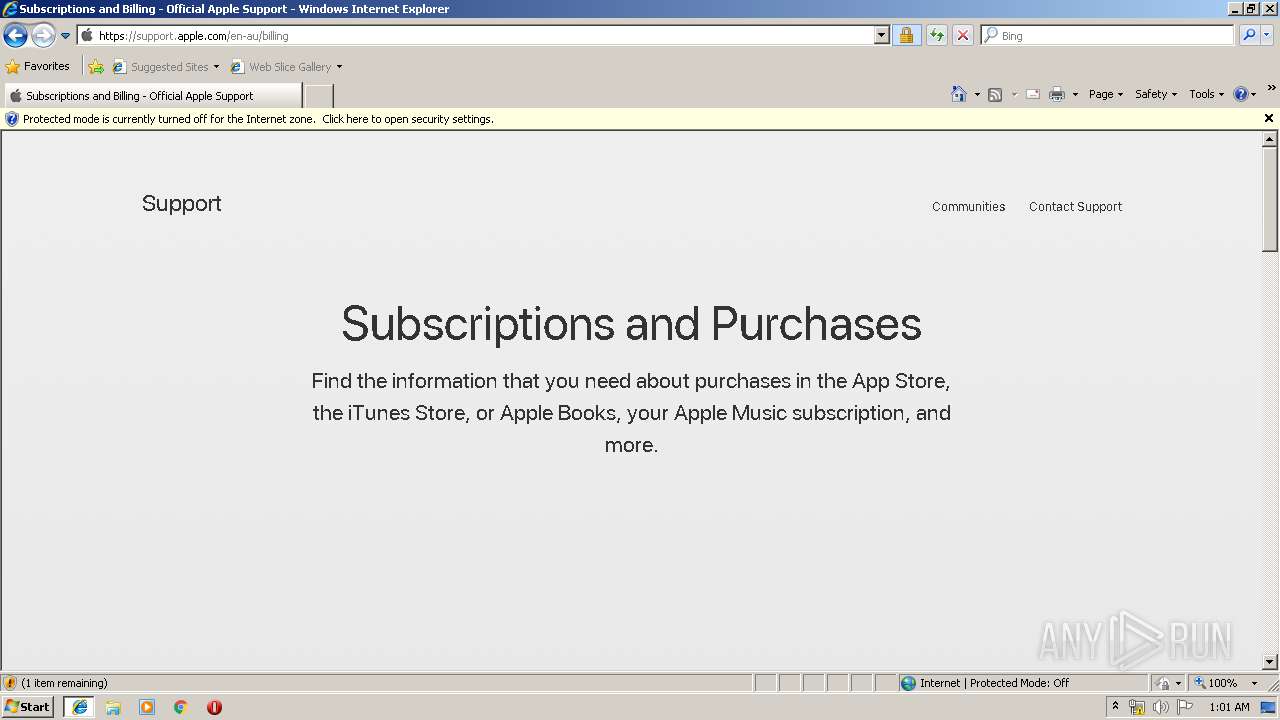Open the Favorites star button

pos(38,66)
